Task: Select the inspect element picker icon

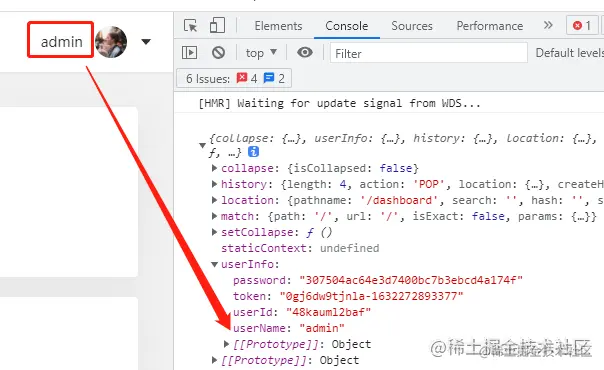Action: [x=190, y=26]
